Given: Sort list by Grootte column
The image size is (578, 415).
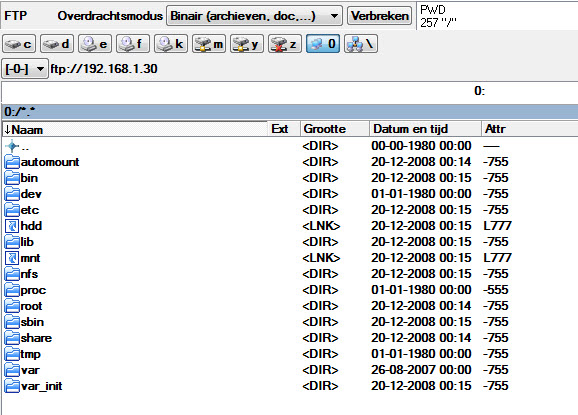Looking at the screenshot, I should [x=335, y=129].
